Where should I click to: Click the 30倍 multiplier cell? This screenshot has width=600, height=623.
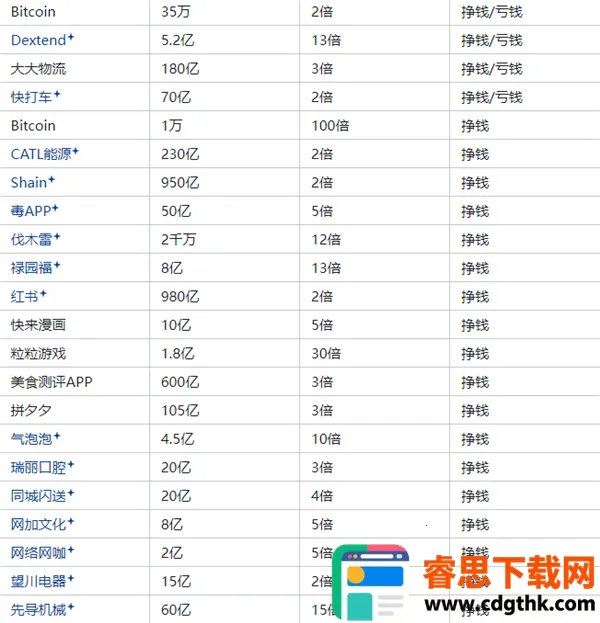[x=375, y=353]
